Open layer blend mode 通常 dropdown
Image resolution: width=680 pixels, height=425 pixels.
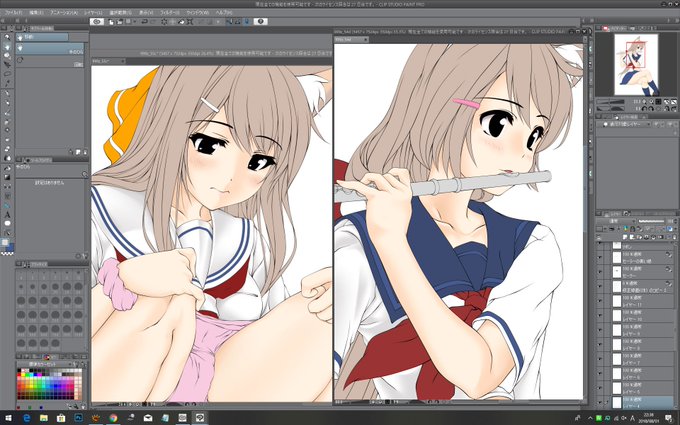pyautogui.click(x=616, y=221)
